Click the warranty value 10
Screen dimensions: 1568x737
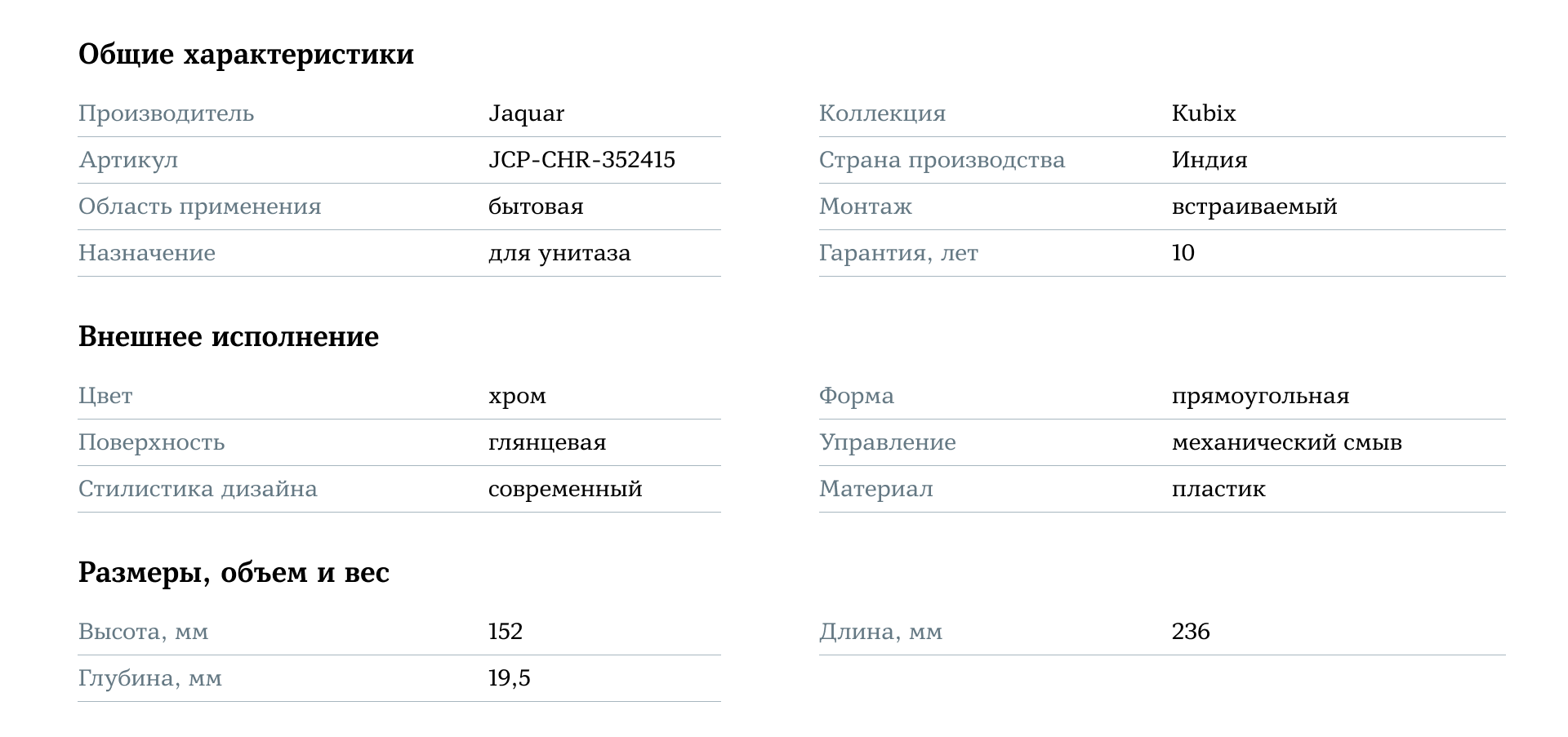[x=1183, y=253]
